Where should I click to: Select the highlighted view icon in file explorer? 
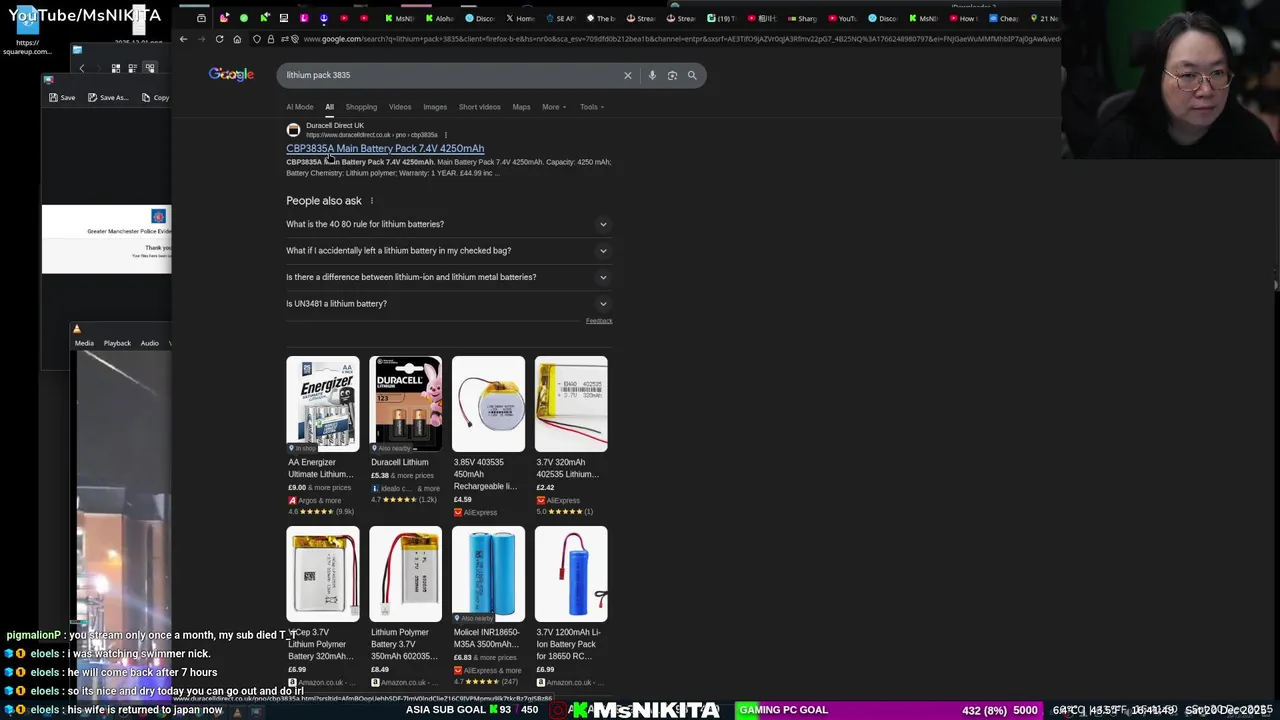tap(150, 68)
